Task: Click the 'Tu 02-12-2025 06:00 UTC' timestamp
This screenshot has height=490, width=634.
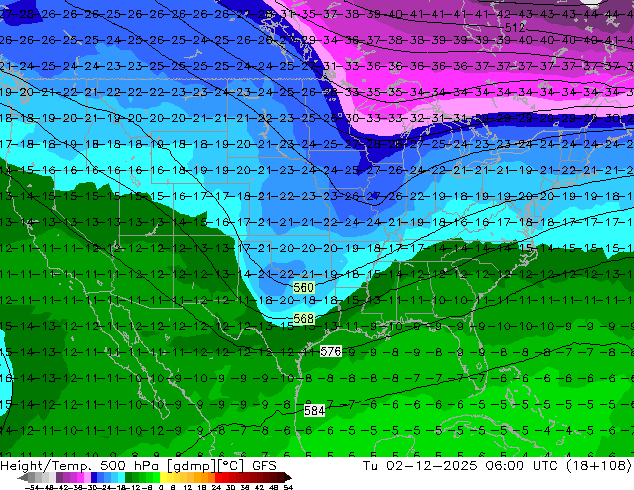Action: (x=460, y=466)
